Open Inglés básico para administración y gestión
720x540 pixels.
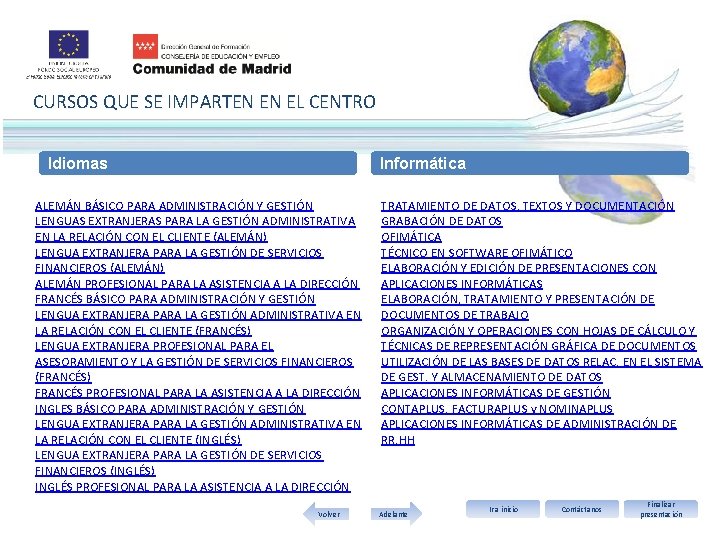coord(170,409)
